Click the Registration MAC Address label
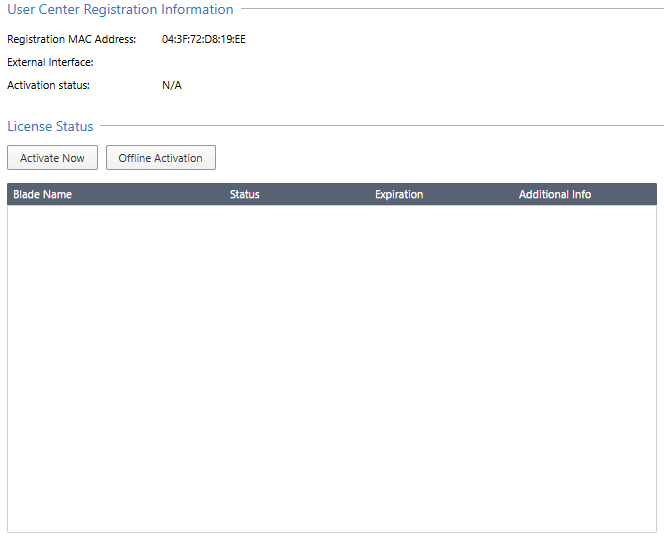 pyautogui.click(x=72, y=39)
